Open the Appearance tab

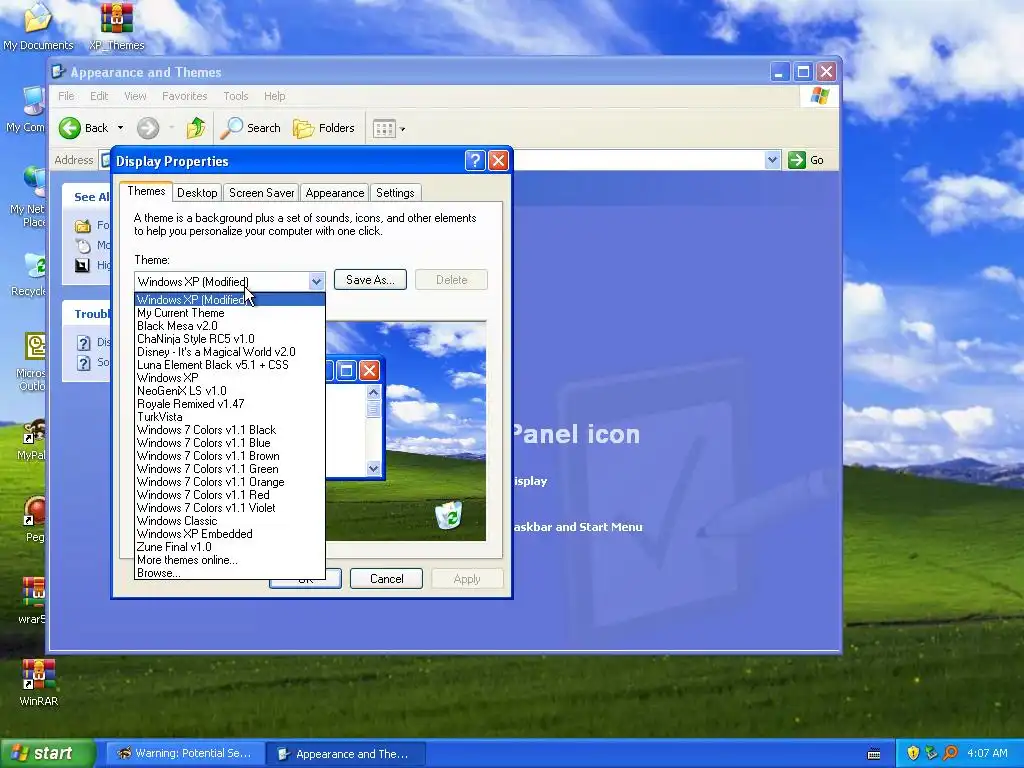pos(334,193)
